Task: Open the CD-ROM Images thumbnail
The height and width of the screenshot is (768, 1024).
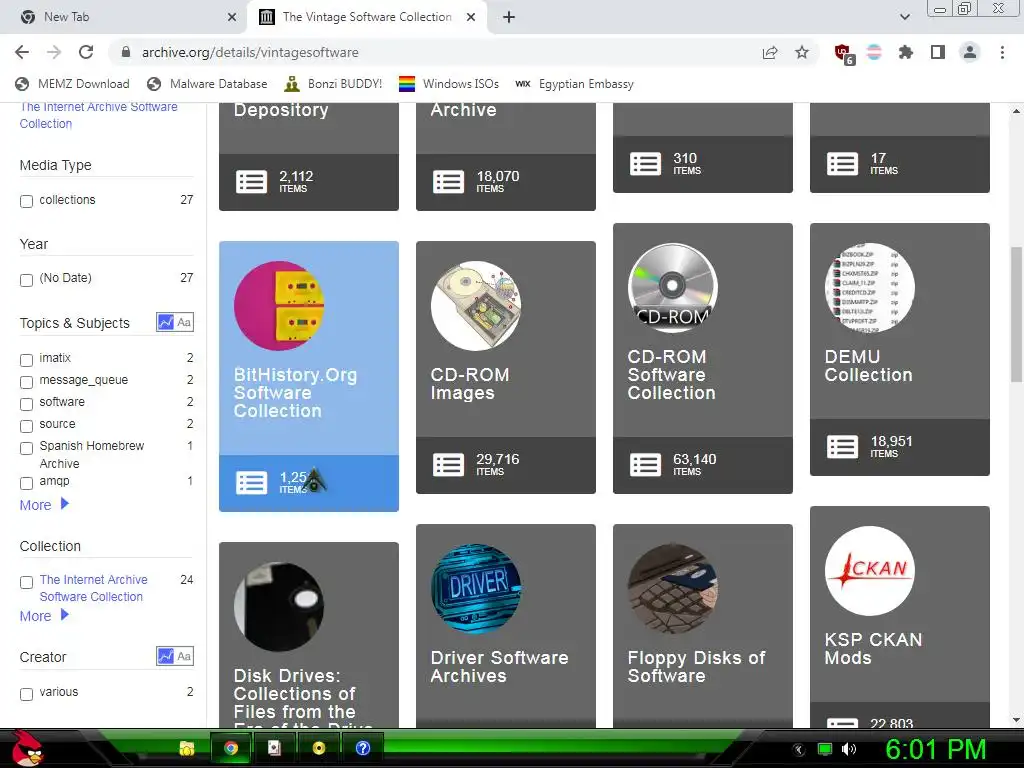Action: pos(475,306)
